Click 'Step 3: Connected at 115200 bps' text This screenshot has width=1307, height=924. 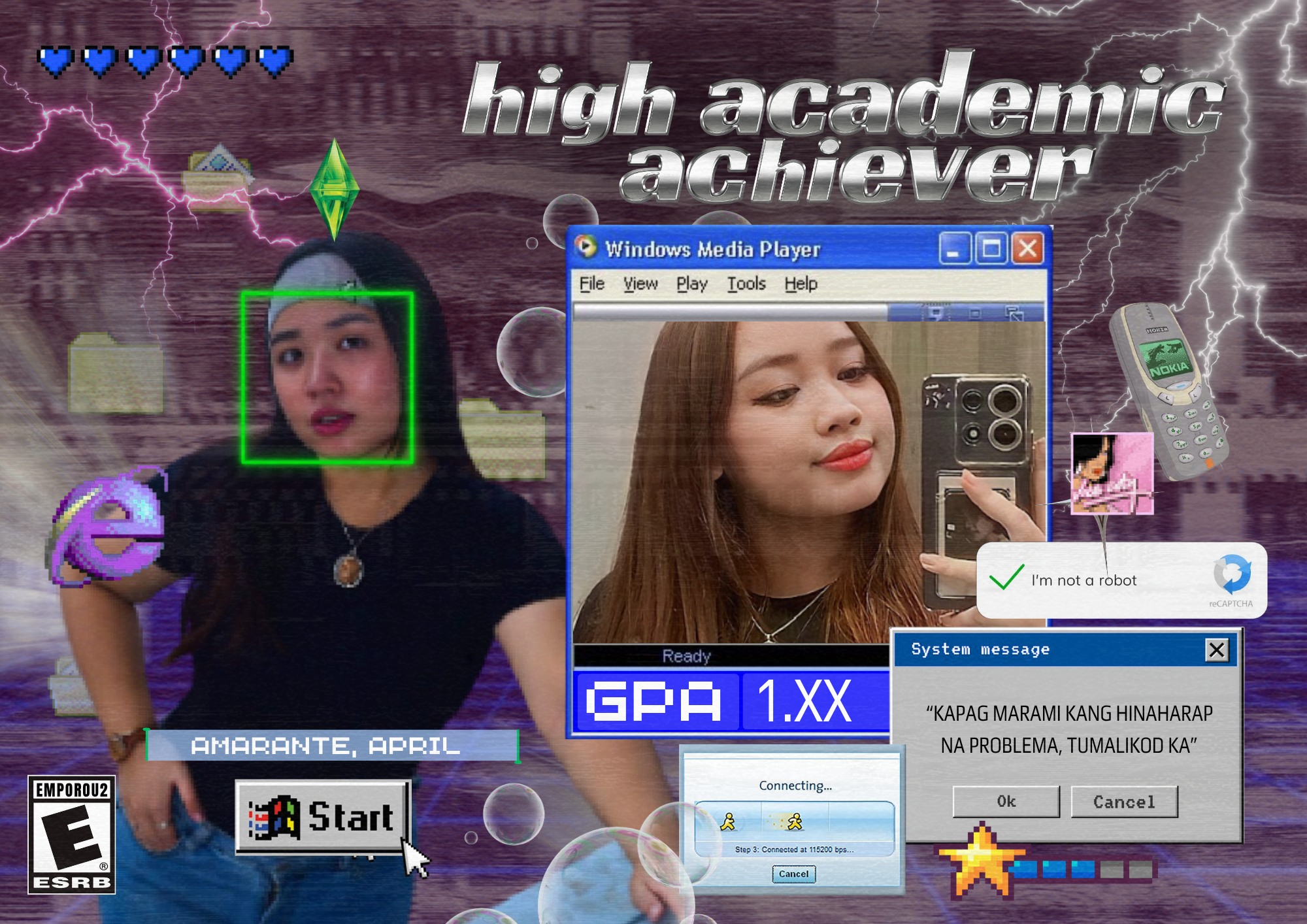[x=795, y=850]
